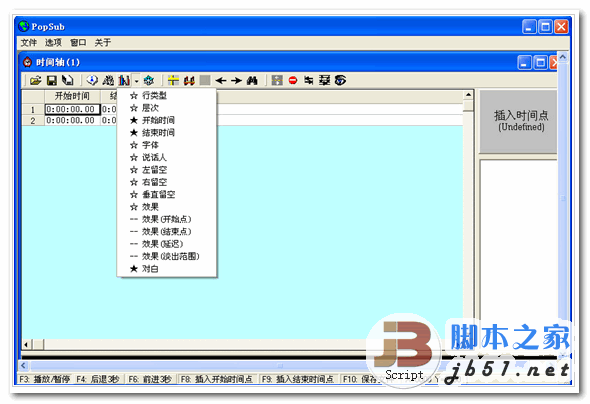Click the outer vertical scrollbar up arrow
This screenshot has height=404, width=590.
563,57
